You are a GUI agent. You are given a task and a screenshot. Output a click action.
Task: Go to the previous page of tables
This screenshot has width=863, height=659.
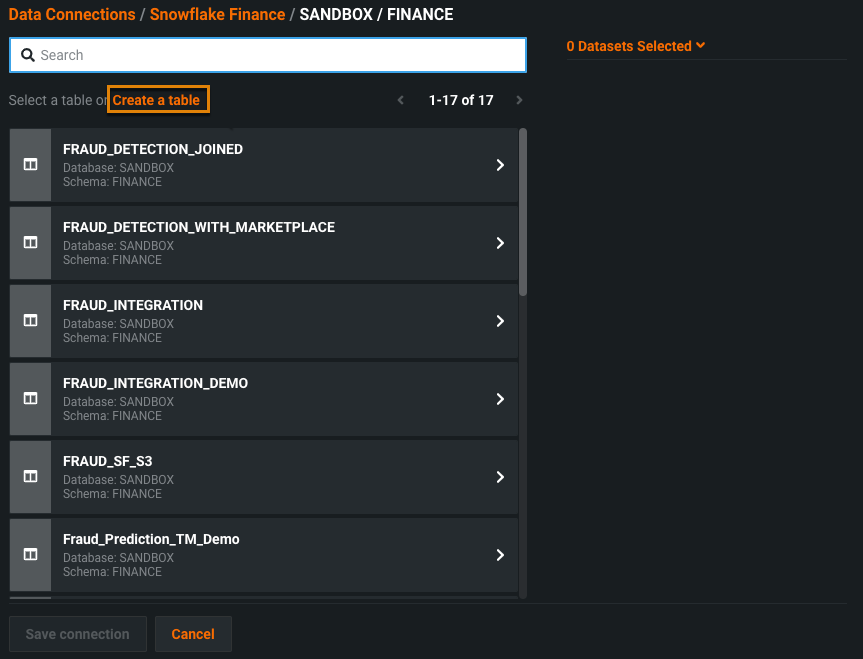401,100
